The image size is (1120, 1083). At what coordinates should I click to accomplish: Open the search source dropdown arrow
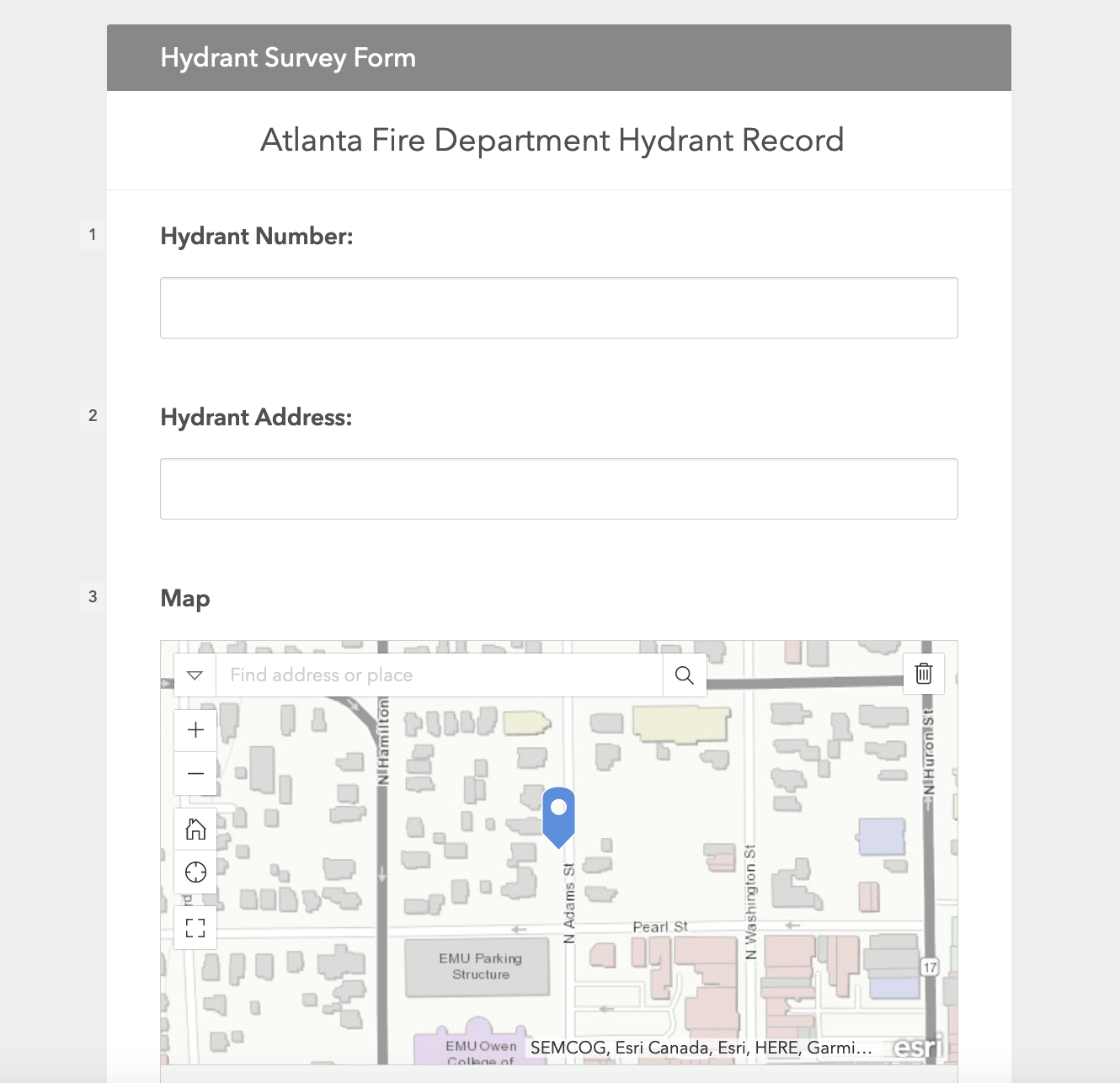(x=195, y=675)
